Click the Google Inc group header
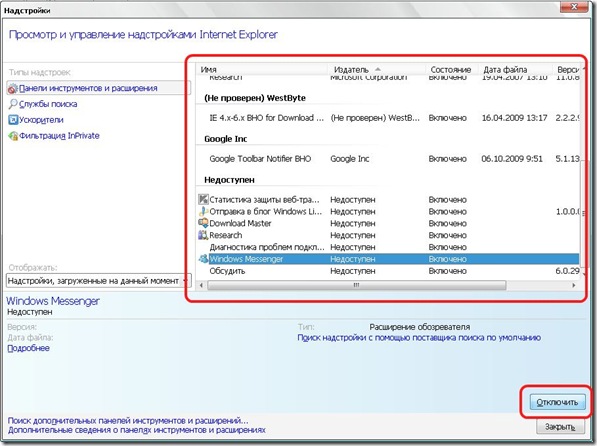 [x=225, y=139]
